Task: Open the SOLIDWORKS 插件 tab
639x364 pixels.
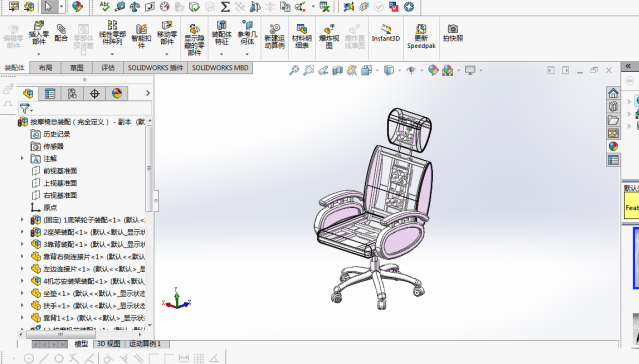Action: coord(155,68)
